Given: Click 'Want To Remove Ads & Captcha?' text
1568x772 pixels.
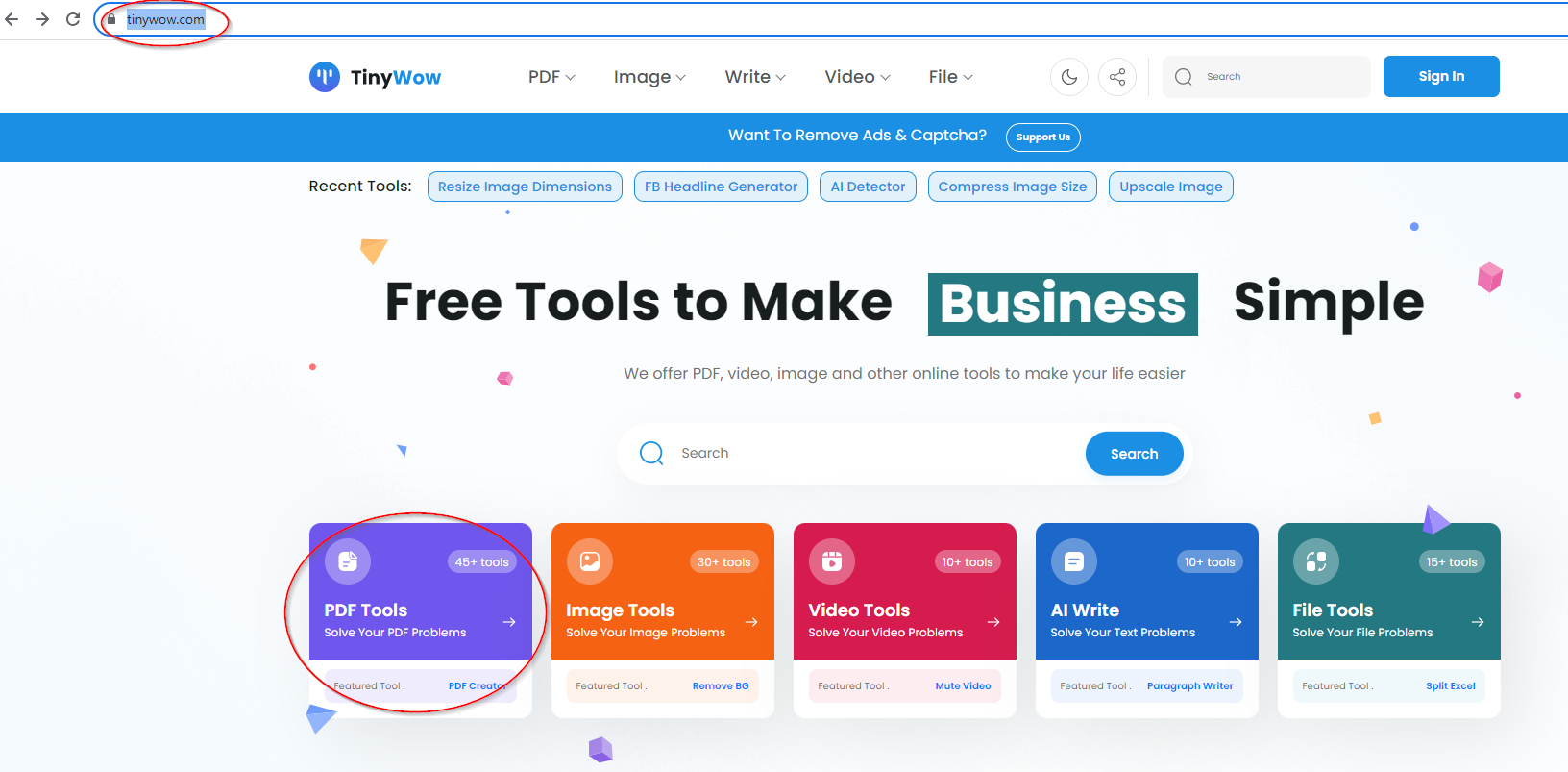Looking at the screenshot, I should (857, 136).
